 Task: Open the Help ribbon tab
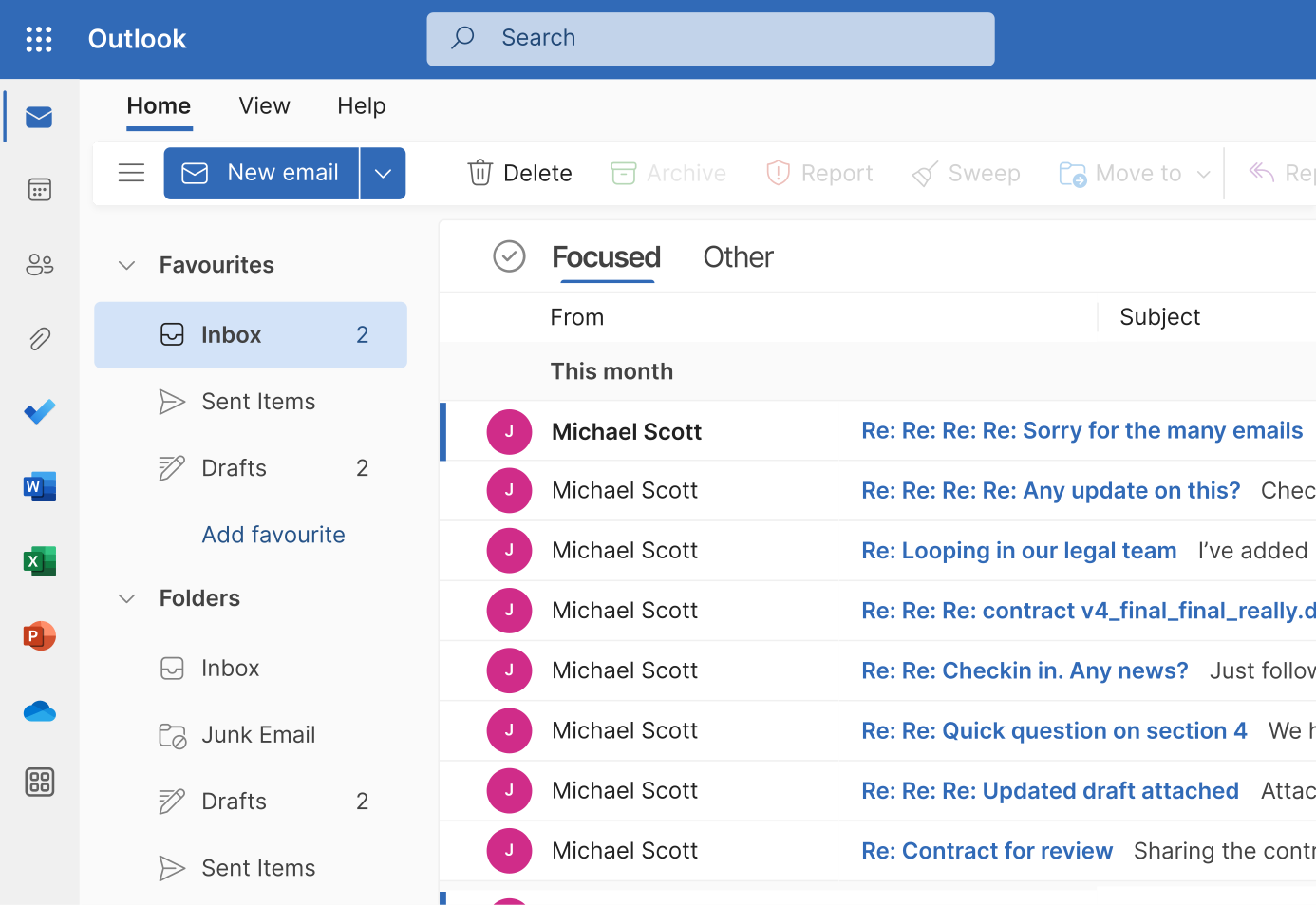pyautogui.click(x=361, y=106)
